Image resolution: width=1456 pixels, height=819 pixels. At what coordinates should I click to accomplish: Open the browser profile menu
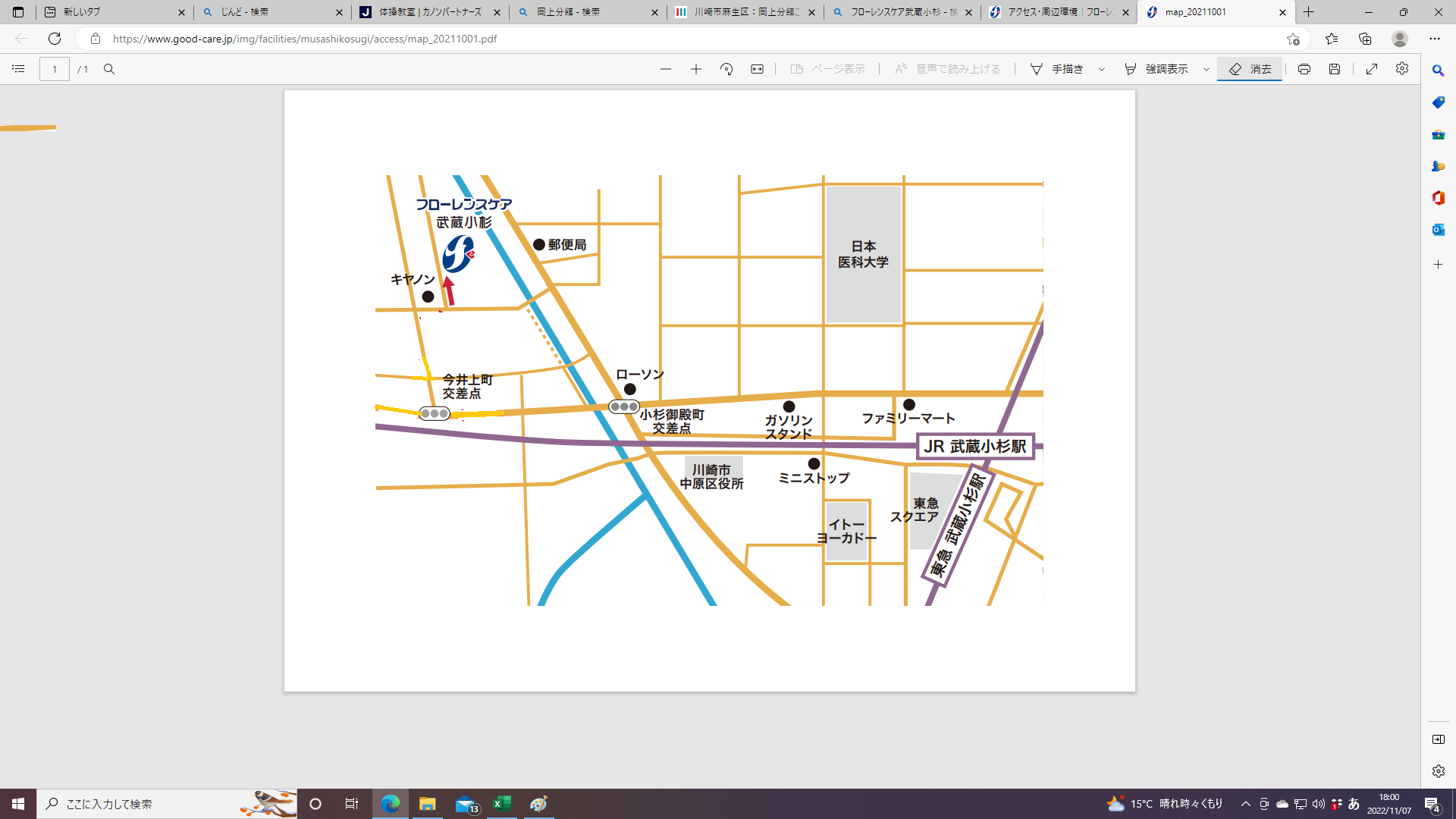click(x=1400, y=39)
